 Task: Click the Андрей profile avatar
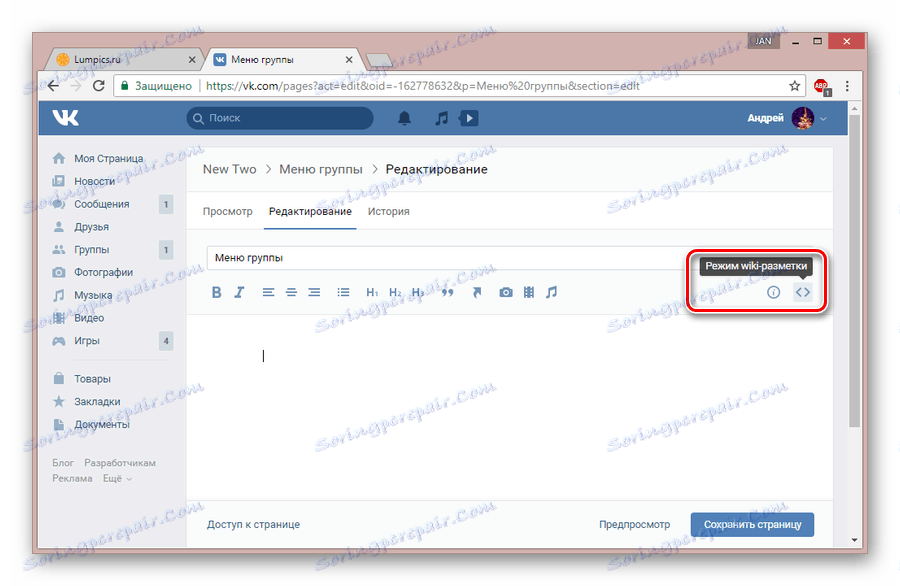802,118
